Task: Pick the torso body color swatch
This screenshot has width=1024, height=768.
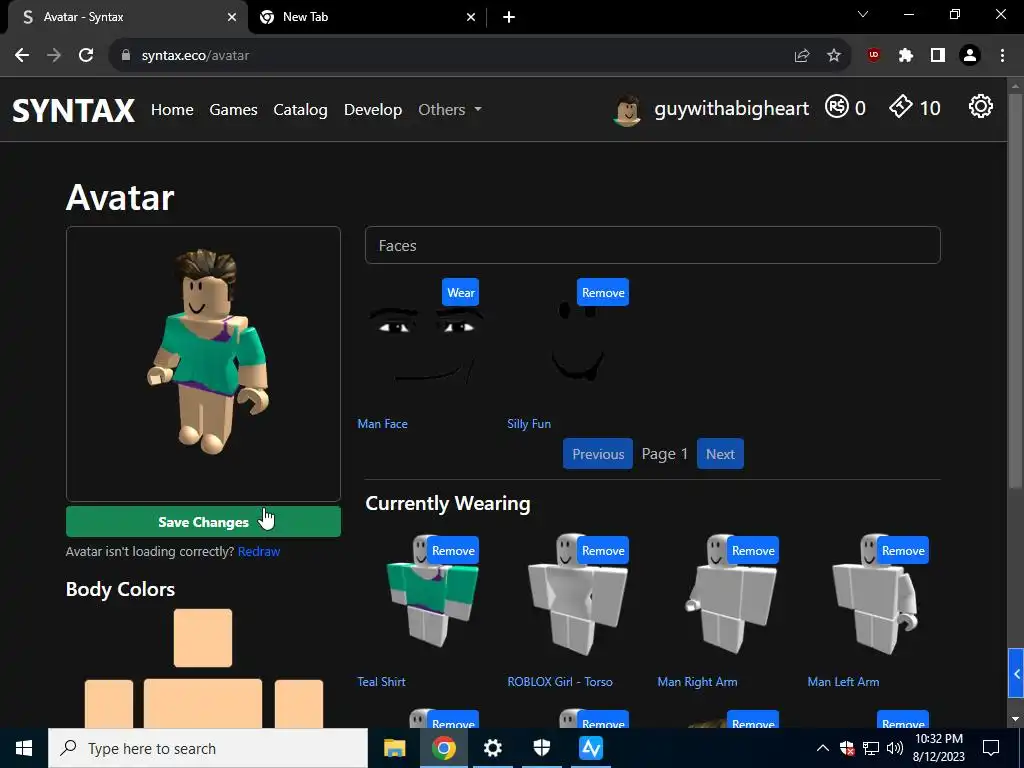Action: click(203, 704)
